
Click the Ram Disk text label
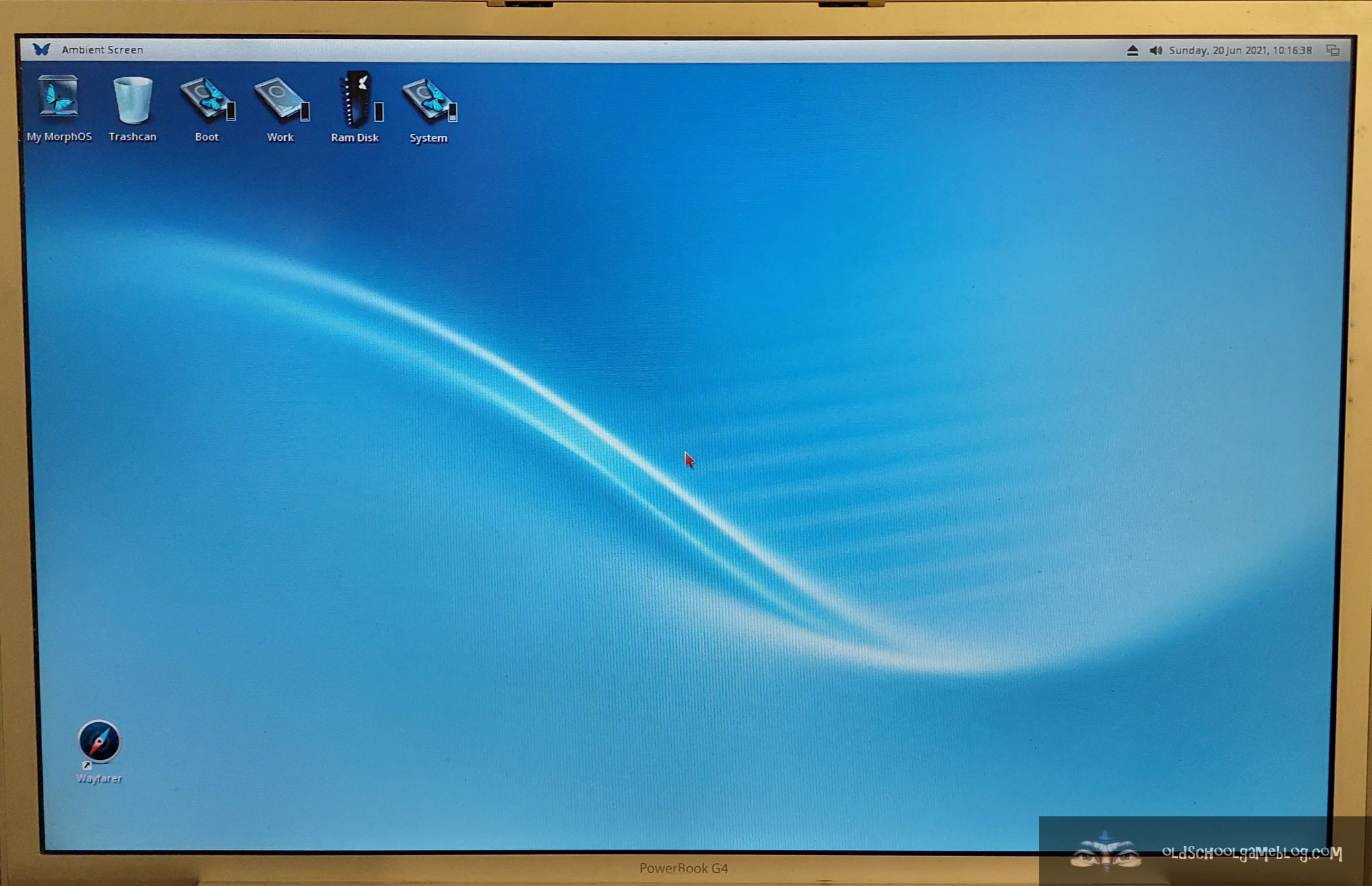[x=354, y=138]
